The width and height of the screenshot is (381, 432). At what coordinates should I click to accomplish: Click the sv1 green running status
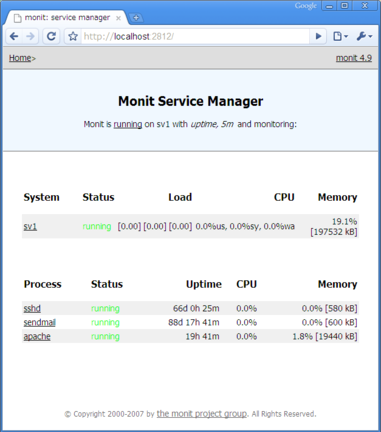(97, 227)
